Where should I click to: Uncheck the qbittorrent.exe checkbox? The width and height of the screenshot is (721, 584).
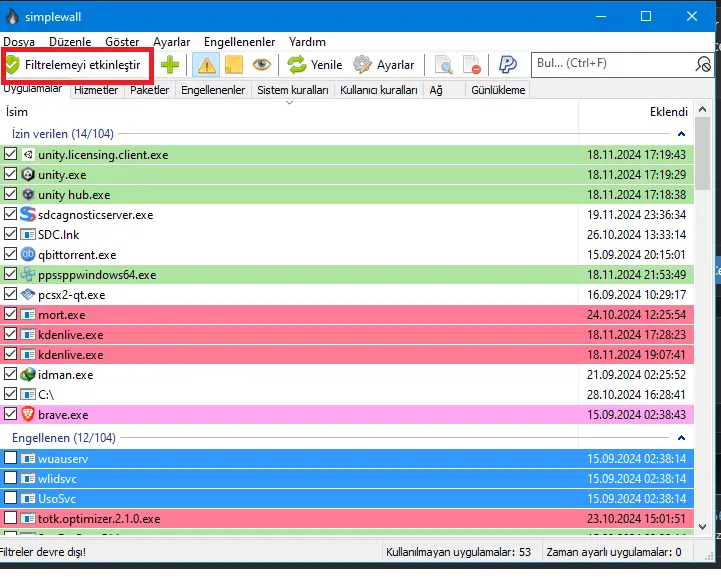[10, 254]
